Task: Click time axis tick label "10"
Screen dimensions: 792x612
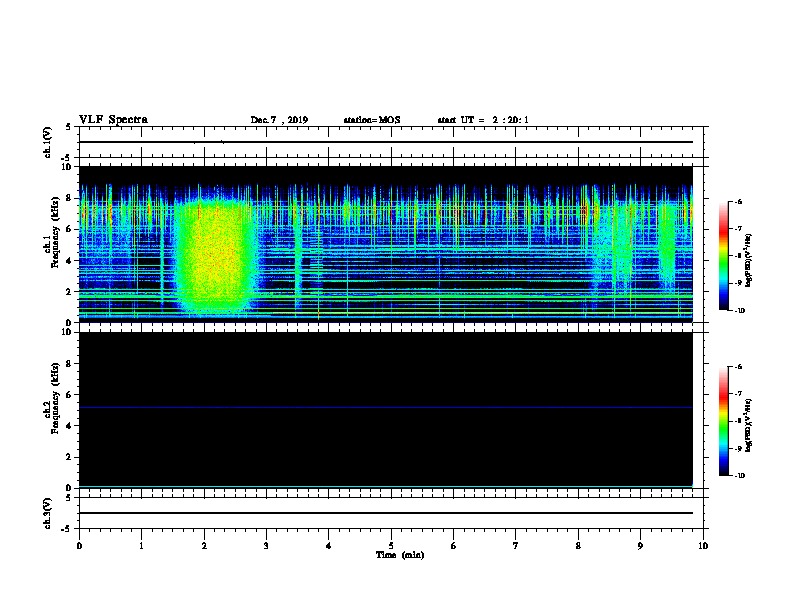Action: [x=703, y=546]
